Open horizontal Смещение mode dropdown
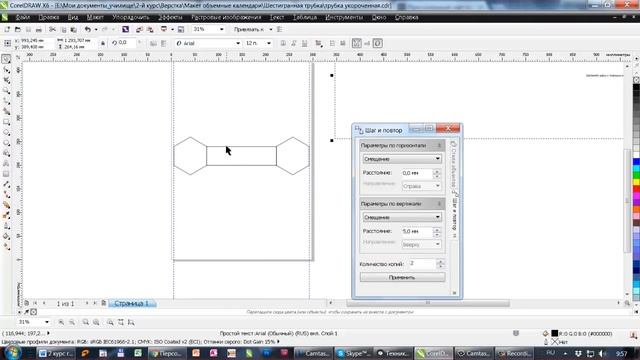Image resolution: width=640 pixels, height=360 pixels. coord(402,159)
